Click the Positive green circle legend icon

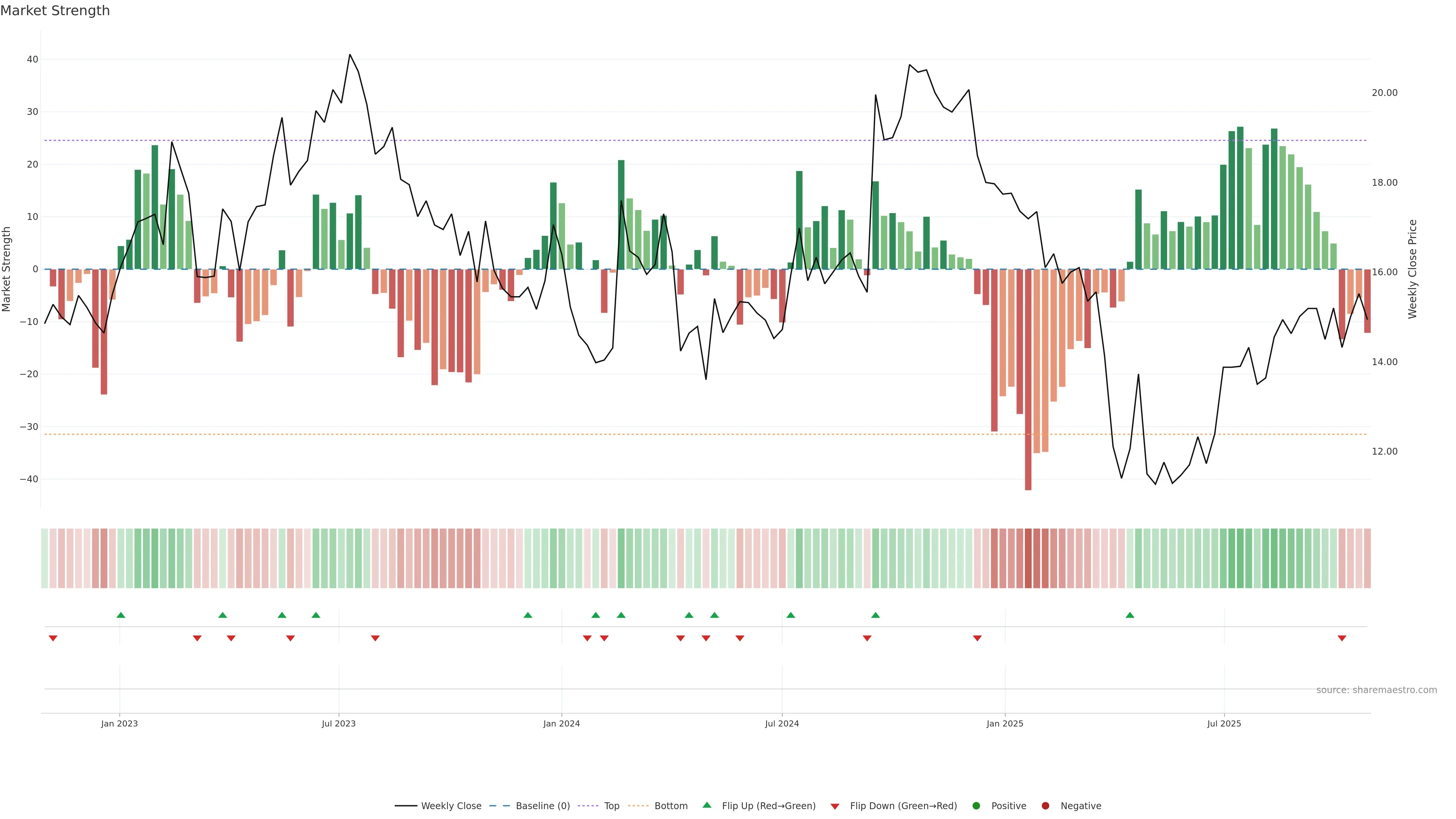pyautogui.click(x=976, y=805)
